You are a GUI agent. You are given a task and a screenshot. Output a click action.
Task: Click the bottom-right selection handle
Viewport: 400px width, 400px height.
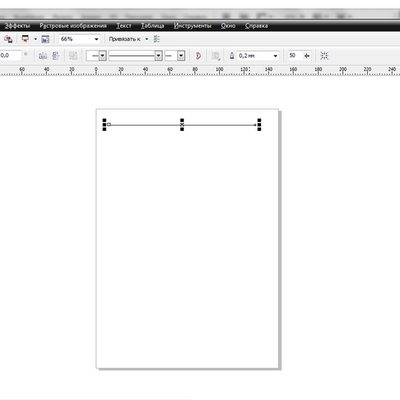259,129
